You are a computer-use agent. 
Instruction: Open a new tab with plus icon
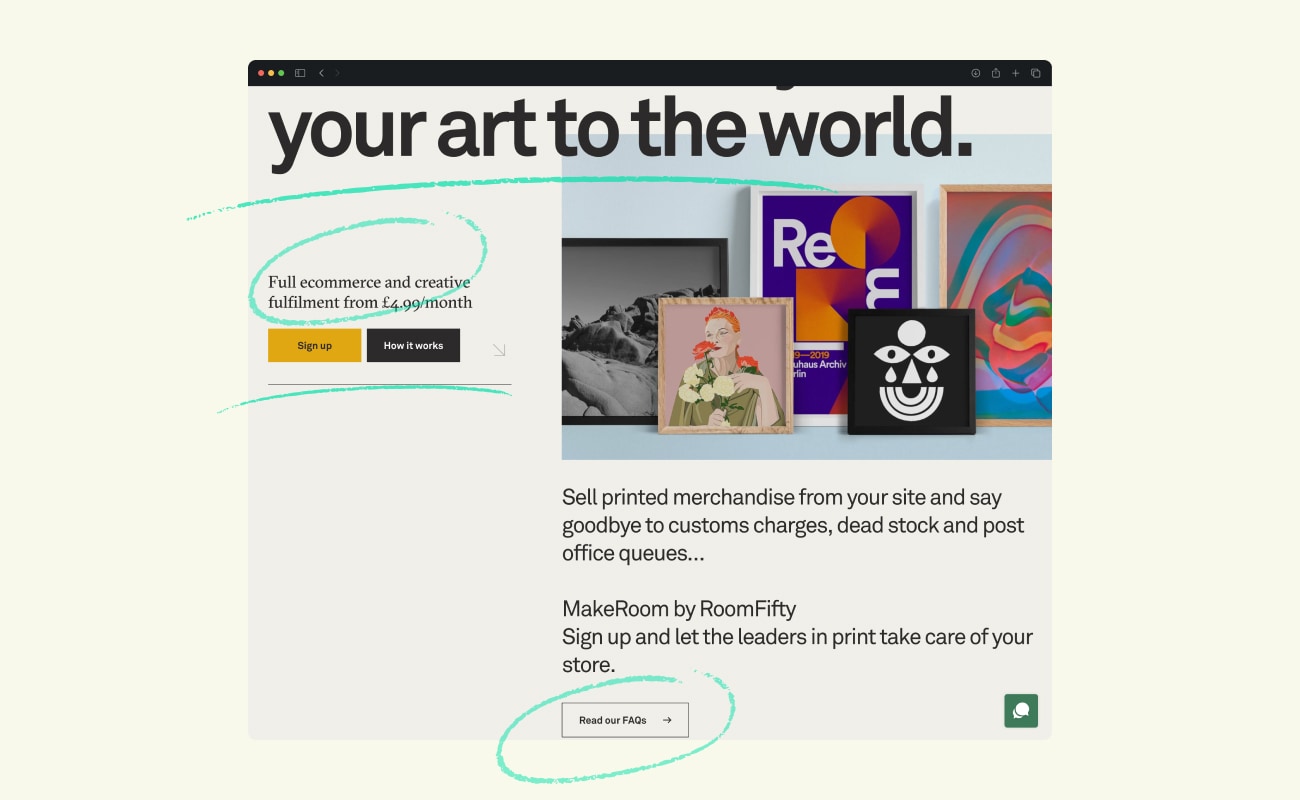(1016, 73)
